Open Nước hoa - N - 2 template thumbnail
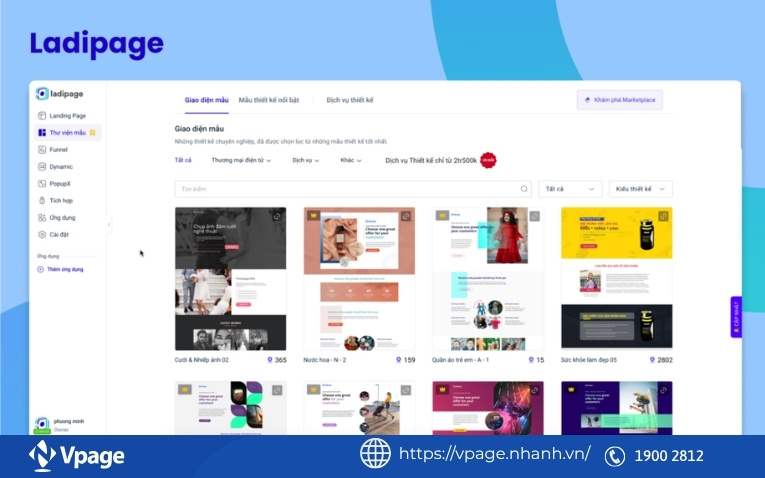The height and width of the screenshot is (478, 765). click(360, 279)
